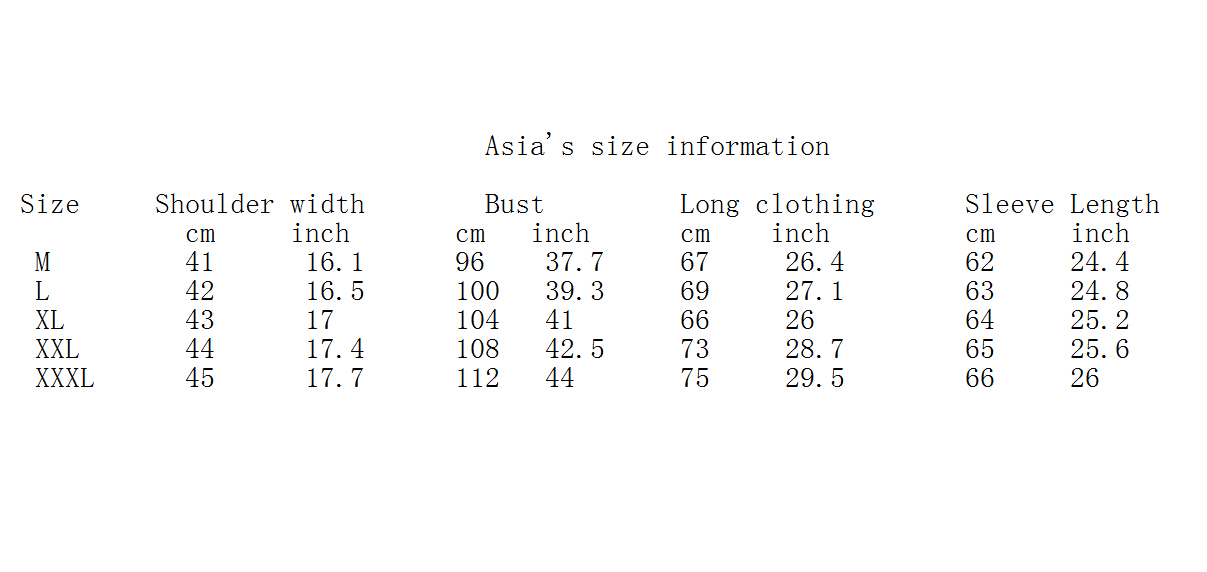Select the L size row label
The height and width of the screenshot is (572, 1207).
(42, 292)
